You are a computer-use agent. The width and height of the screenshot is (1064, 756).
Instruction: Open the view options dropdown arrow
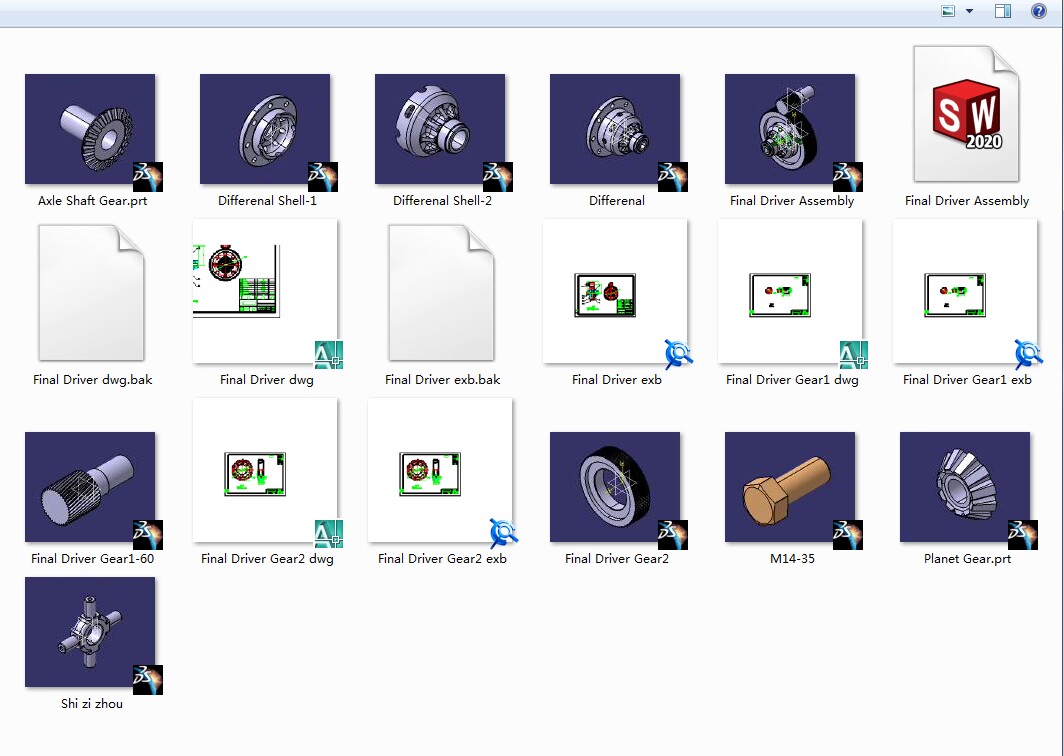[x=970, y=11]
